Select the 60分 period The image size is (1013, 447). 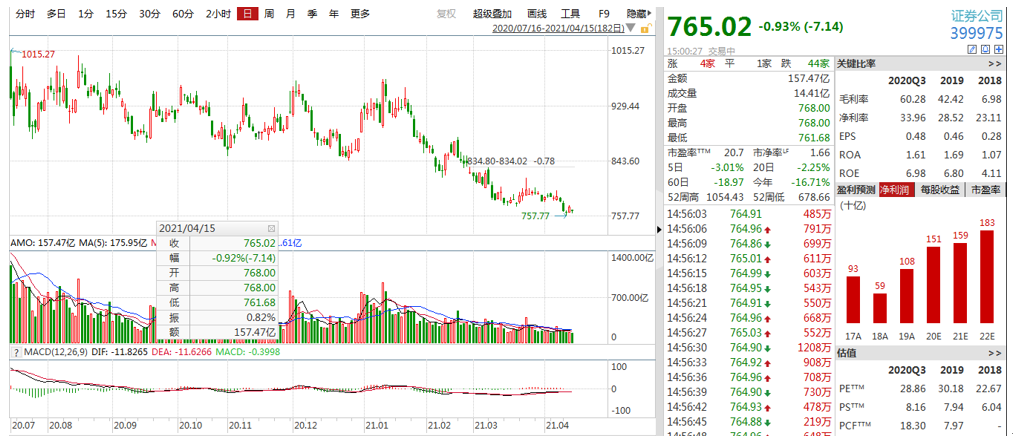[183, 14]
